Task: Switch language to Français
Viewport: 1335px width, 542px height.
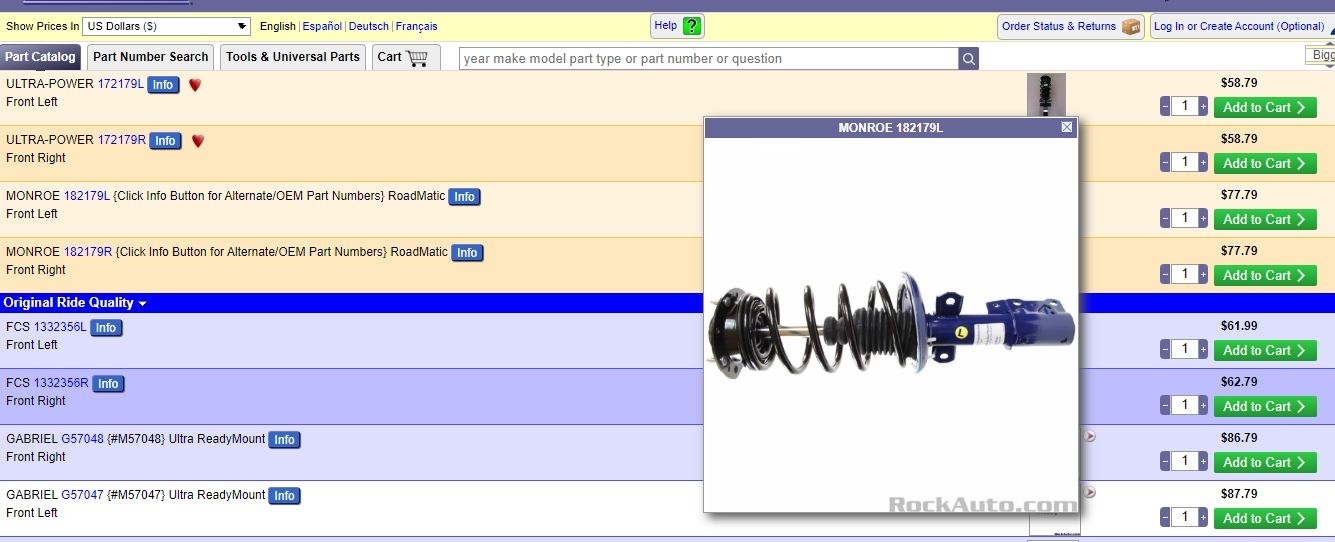Action: [417, 26]
